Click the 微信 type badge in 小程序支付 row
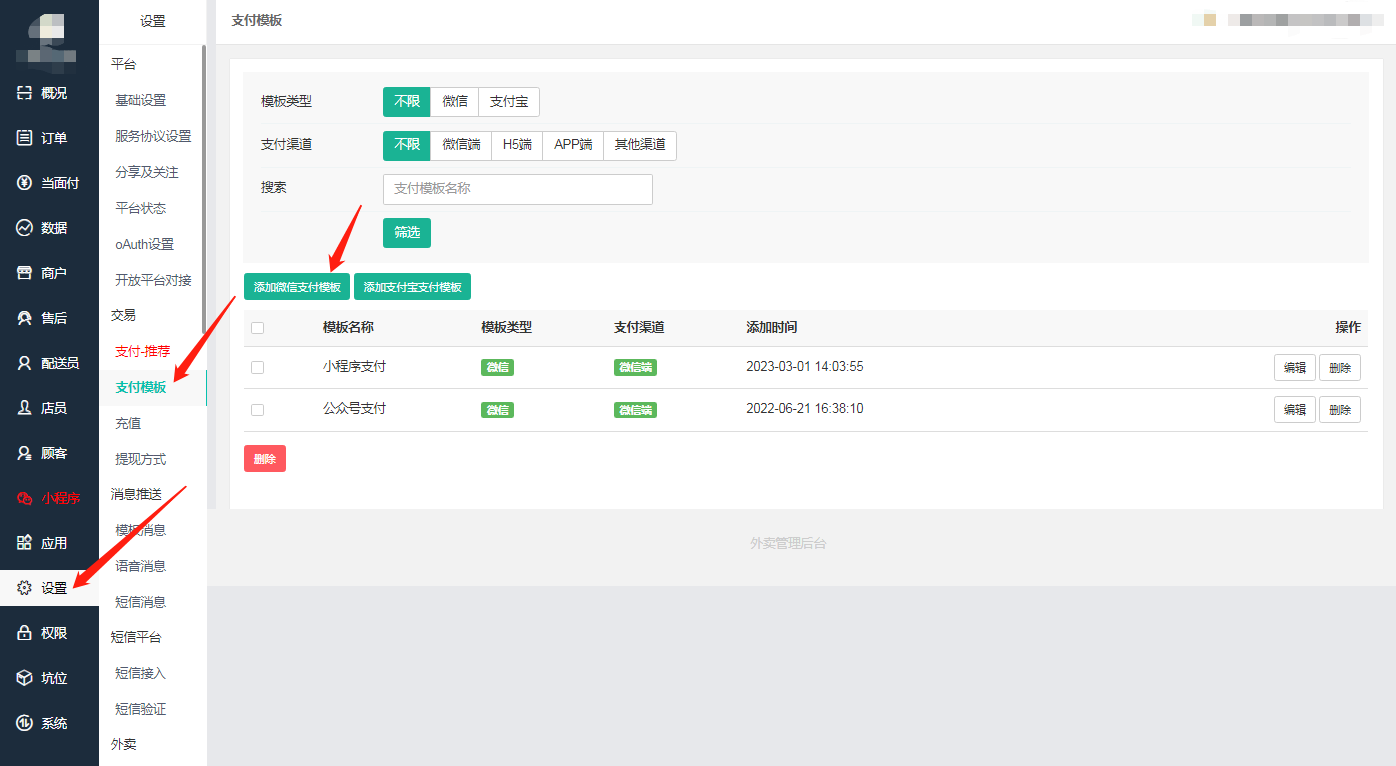Screen dimensions: 1396x766 (x=497, y=367)
